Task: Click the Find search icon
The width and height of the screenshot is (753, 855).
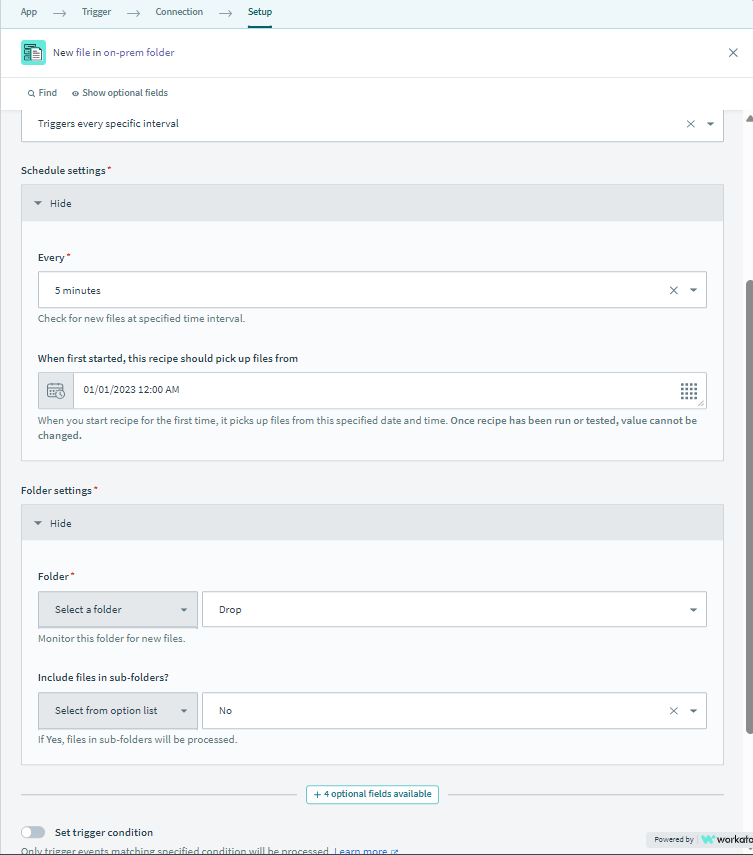Action: click(32, 93)
